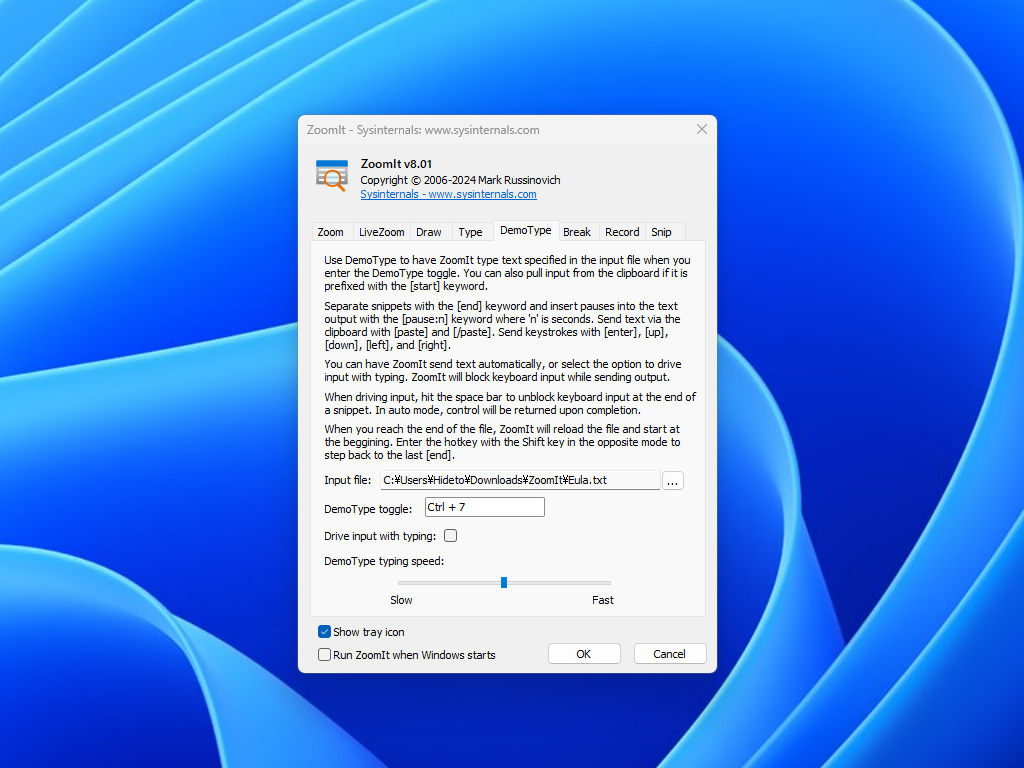
Task: Click the DemoType toggle hotkey field
Action: (x=484, y=507)
